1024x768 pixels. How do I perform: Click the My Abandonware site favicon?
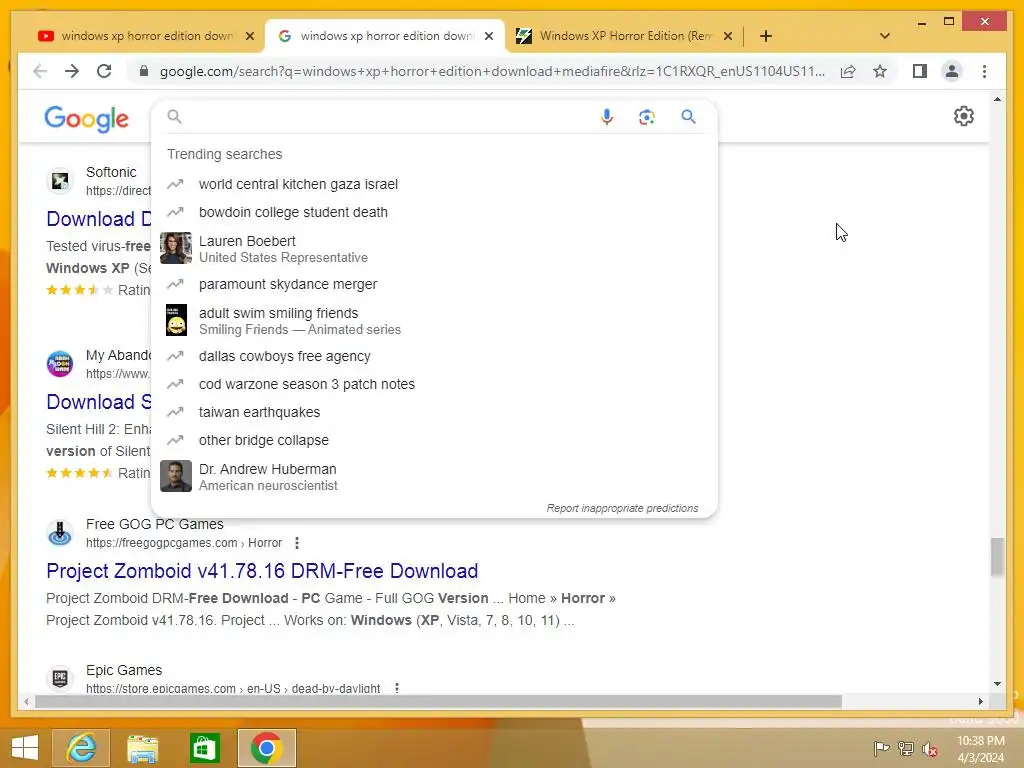pos(59,364)
